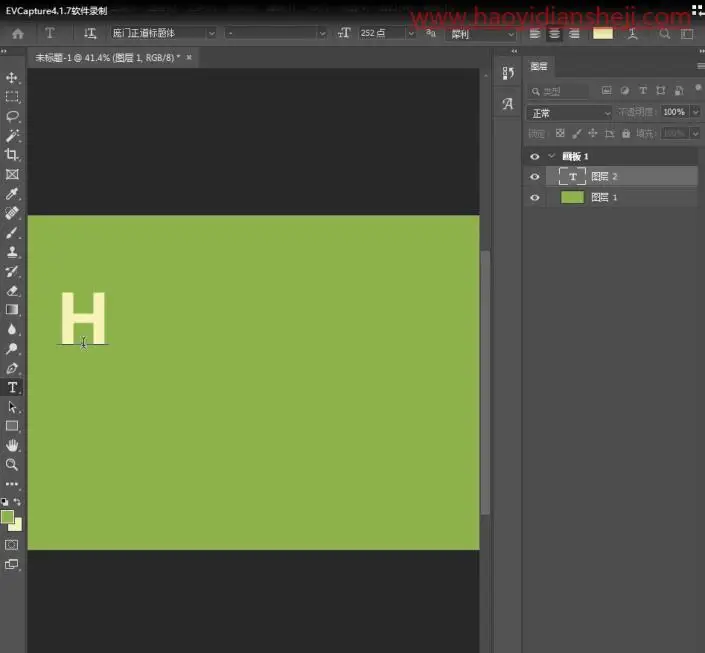Toggle lock transparent pixels
The width and height of the screenshot is (705, 653).
[560, 133]
